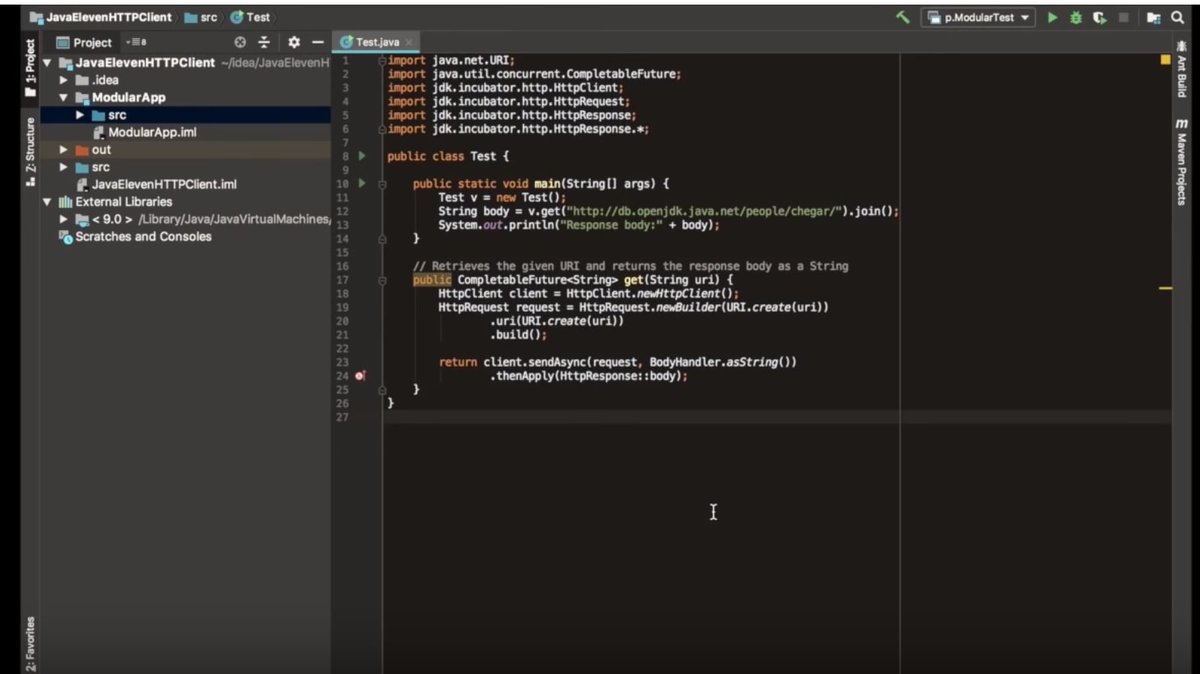Screen dimensions: 1200x674
Task: Close the Test.java editor tab
Action: tap(409, 42)
